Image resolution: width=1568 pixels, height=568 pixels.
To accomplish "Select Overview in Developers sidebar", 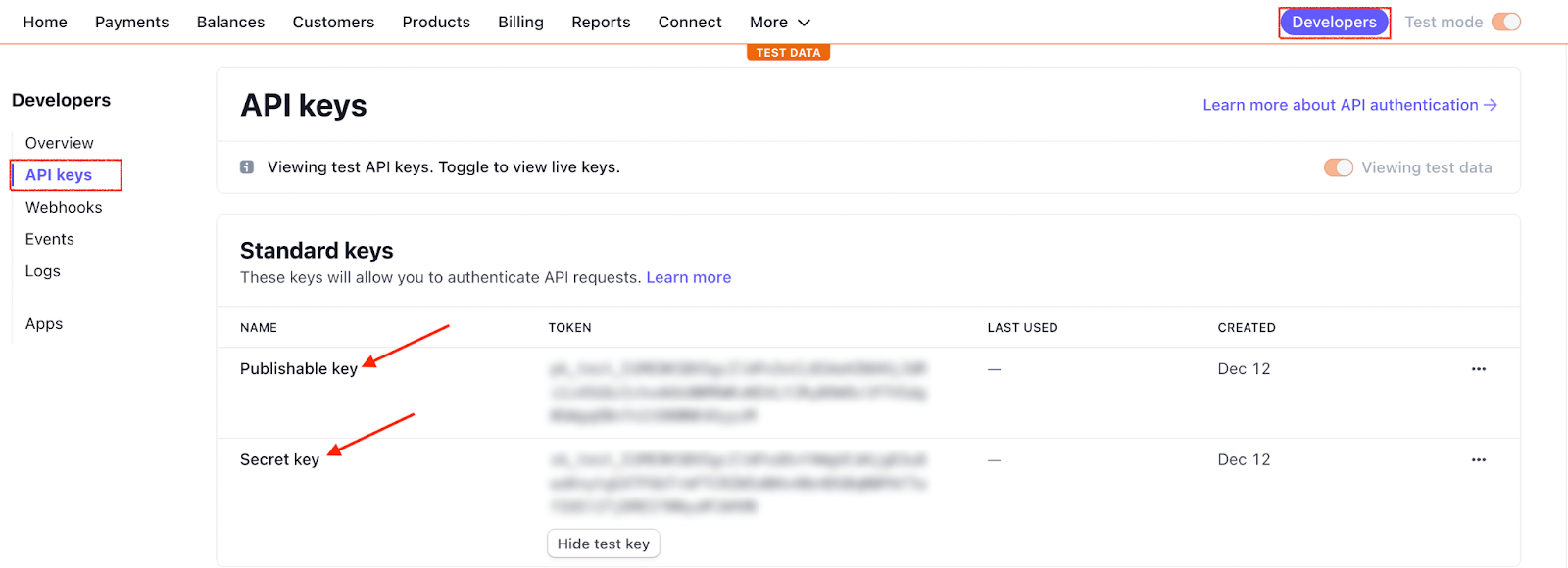I will click(x=60, y=143).
